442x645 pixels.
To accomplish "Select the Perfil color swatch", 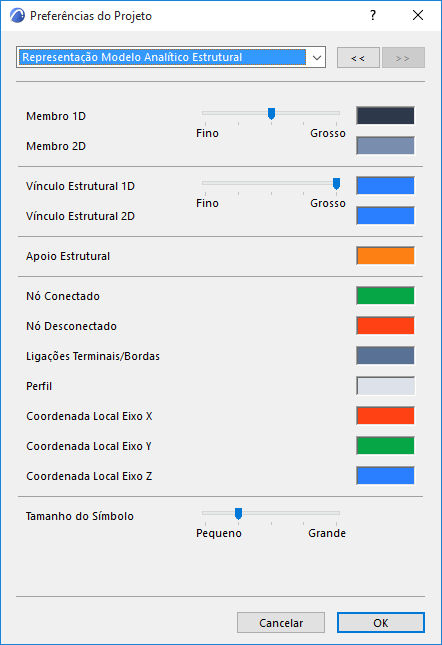I will [385, 386].
